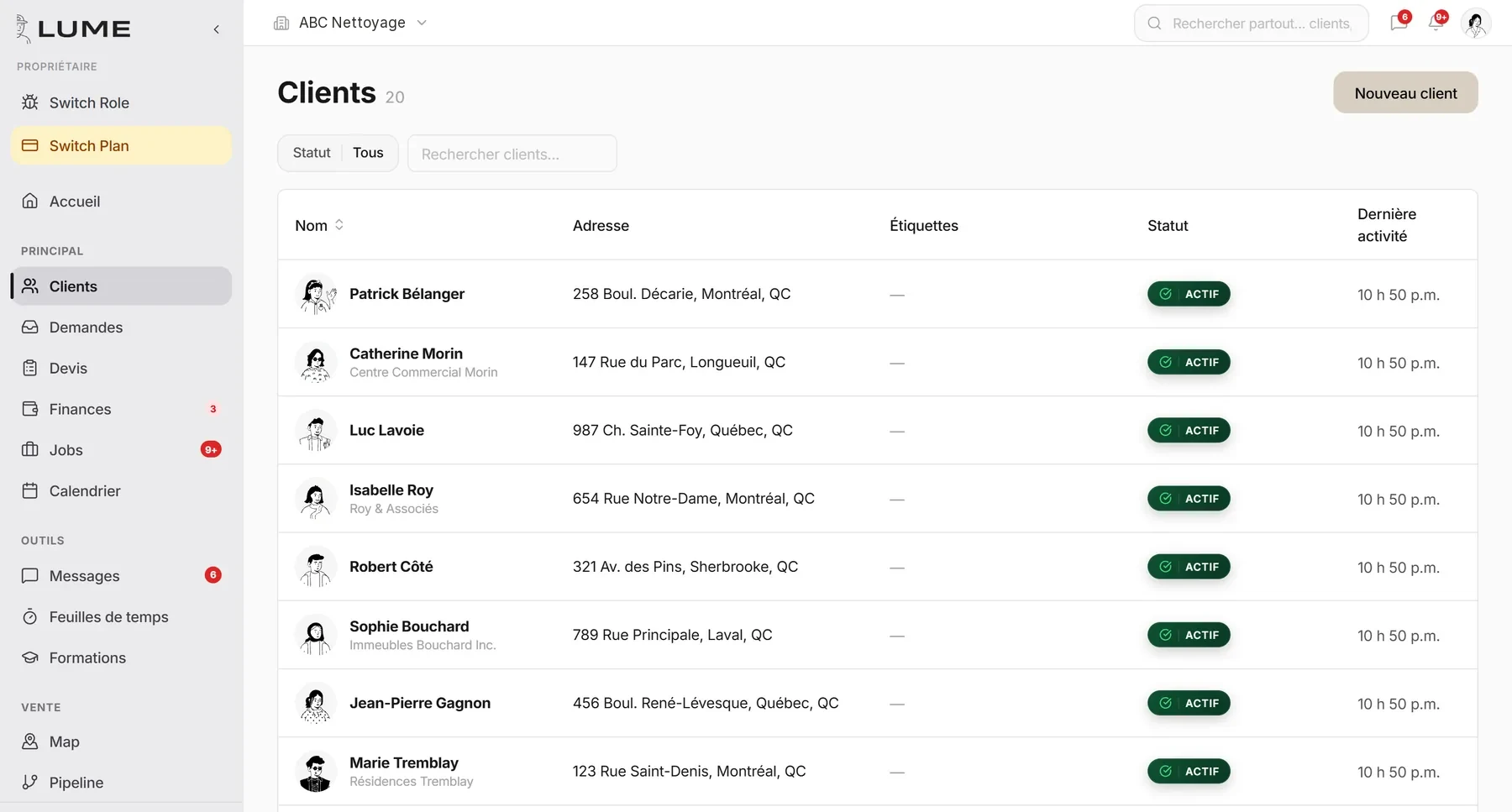Open the user profile avatar

(1476, 24)
